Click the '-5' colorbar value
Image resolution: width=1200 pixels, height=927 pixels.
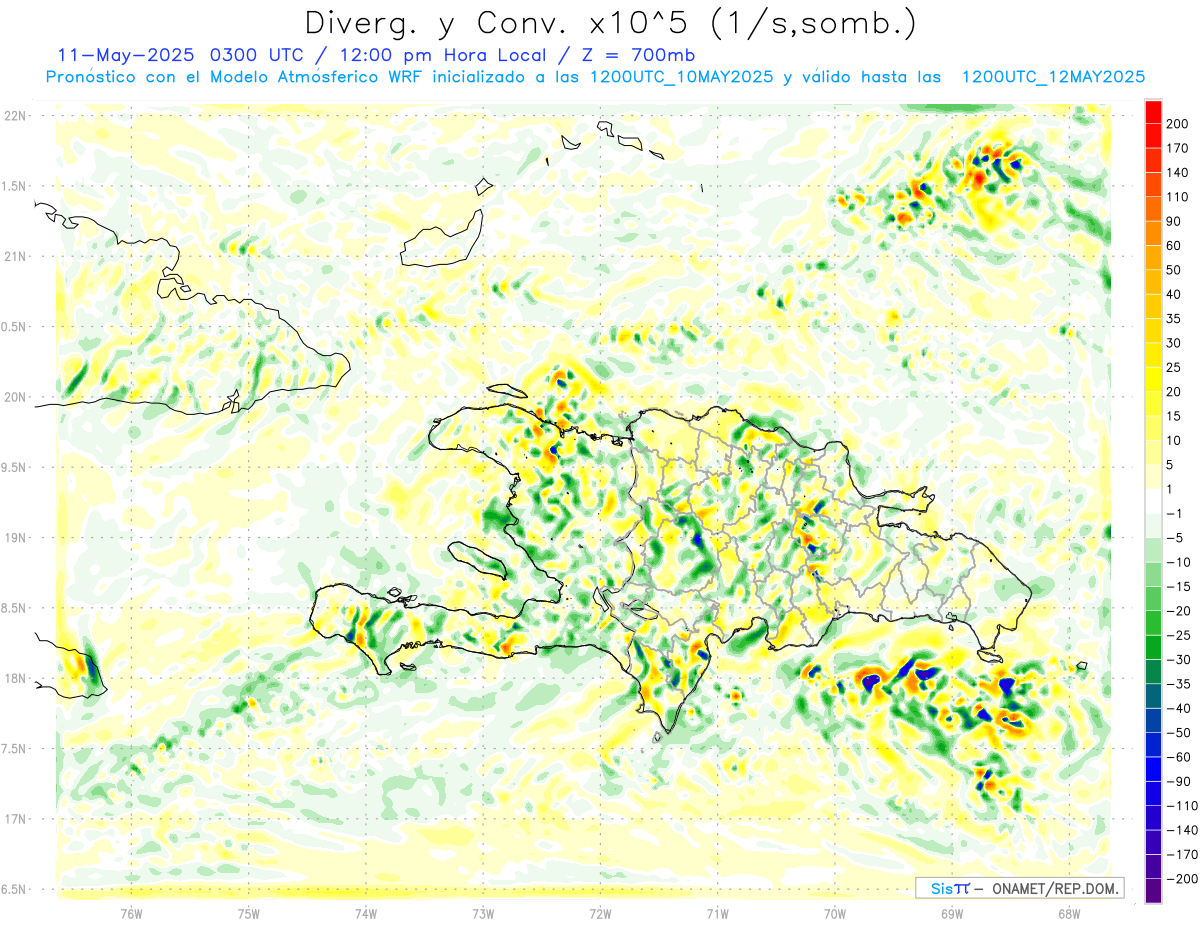(x=1174, y=539)
